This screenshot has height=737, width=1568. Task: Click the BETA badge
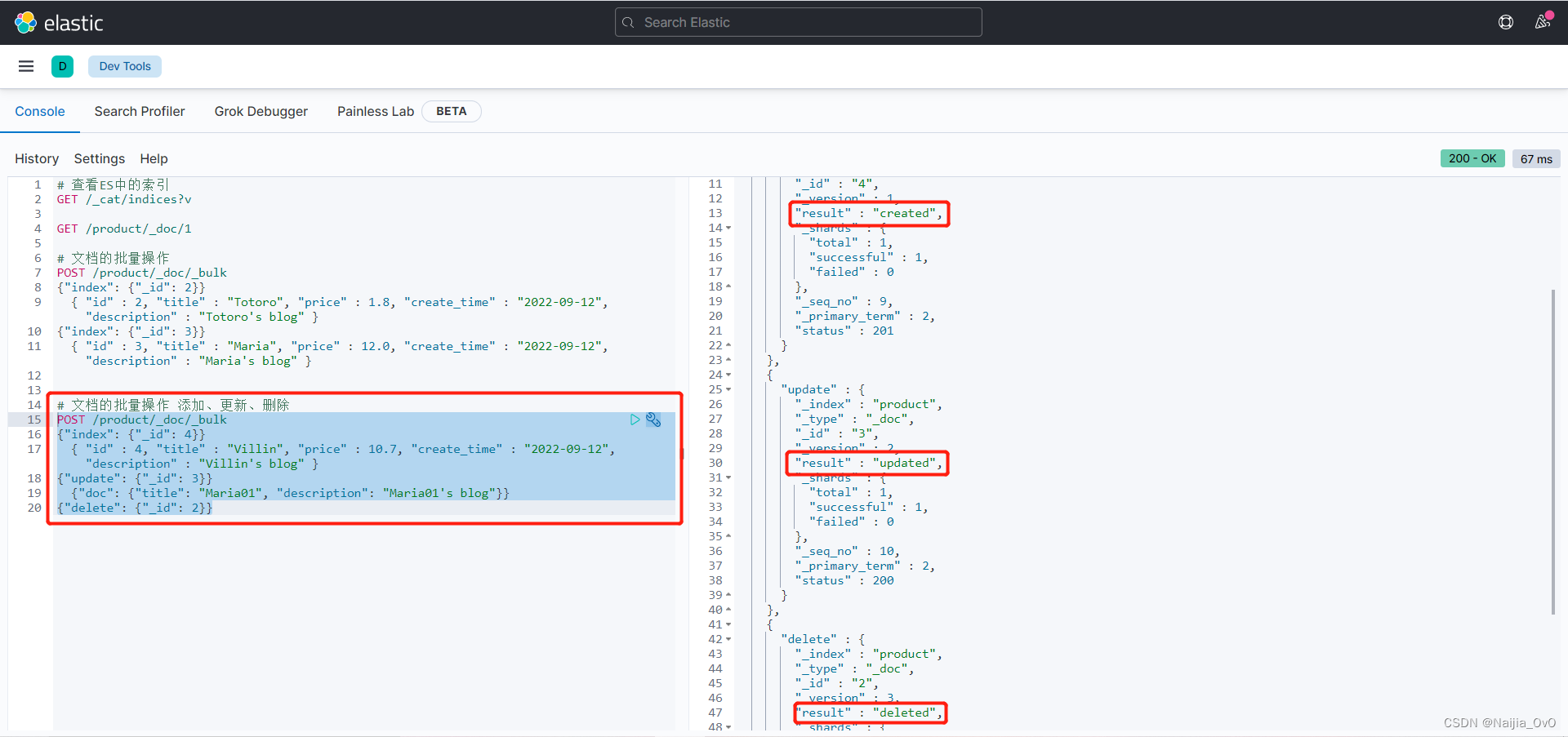(x=452, y=111)
